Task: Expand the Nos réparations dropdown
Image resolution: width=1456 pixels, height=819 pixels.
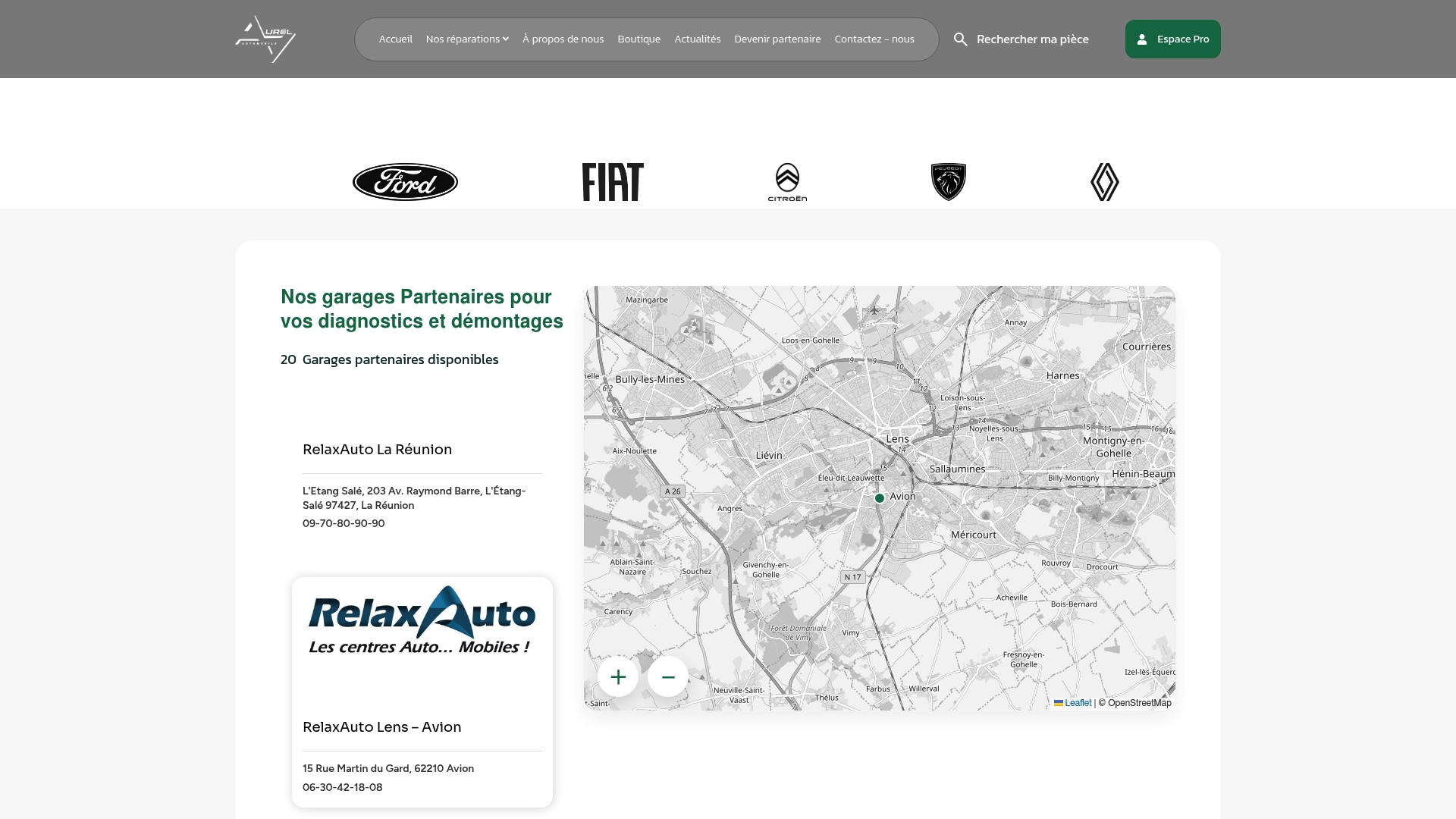Action: tap(467, 39)
